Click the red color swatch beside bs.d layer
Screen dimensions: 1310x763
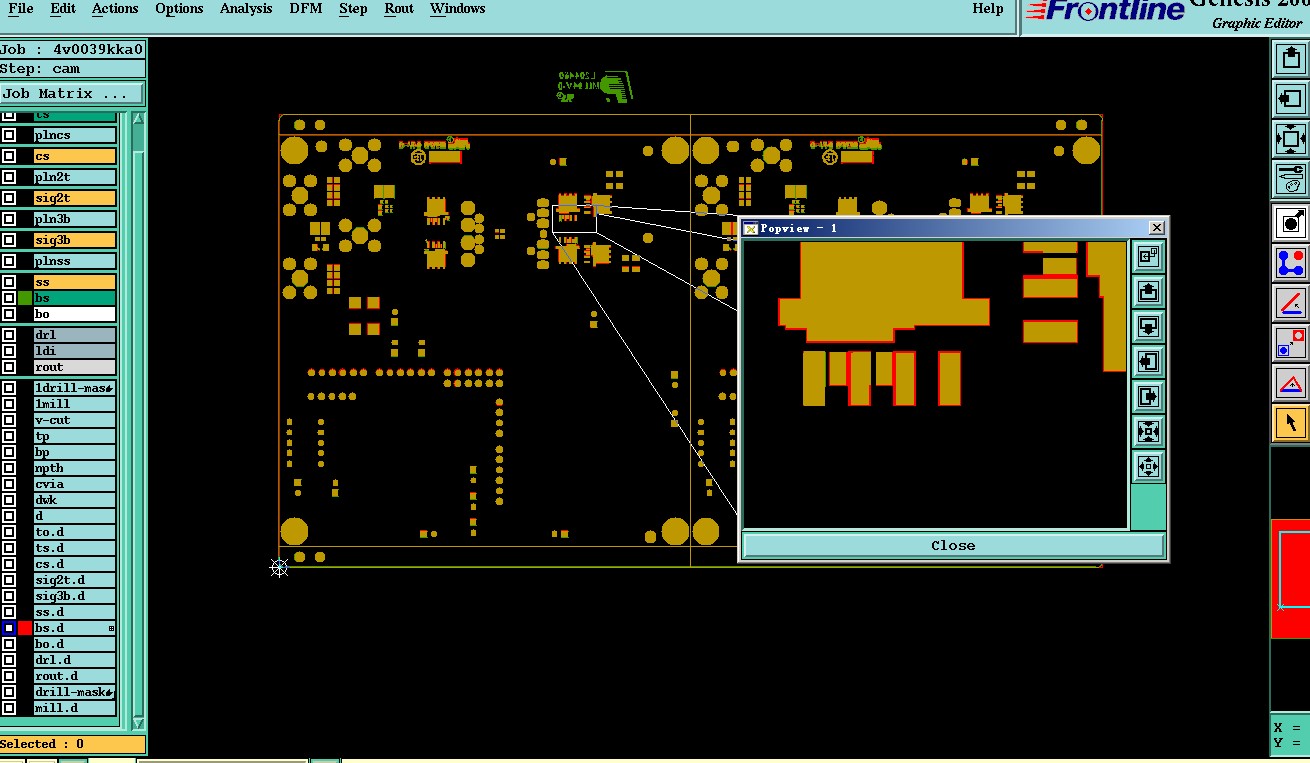(x=25, y=628)
